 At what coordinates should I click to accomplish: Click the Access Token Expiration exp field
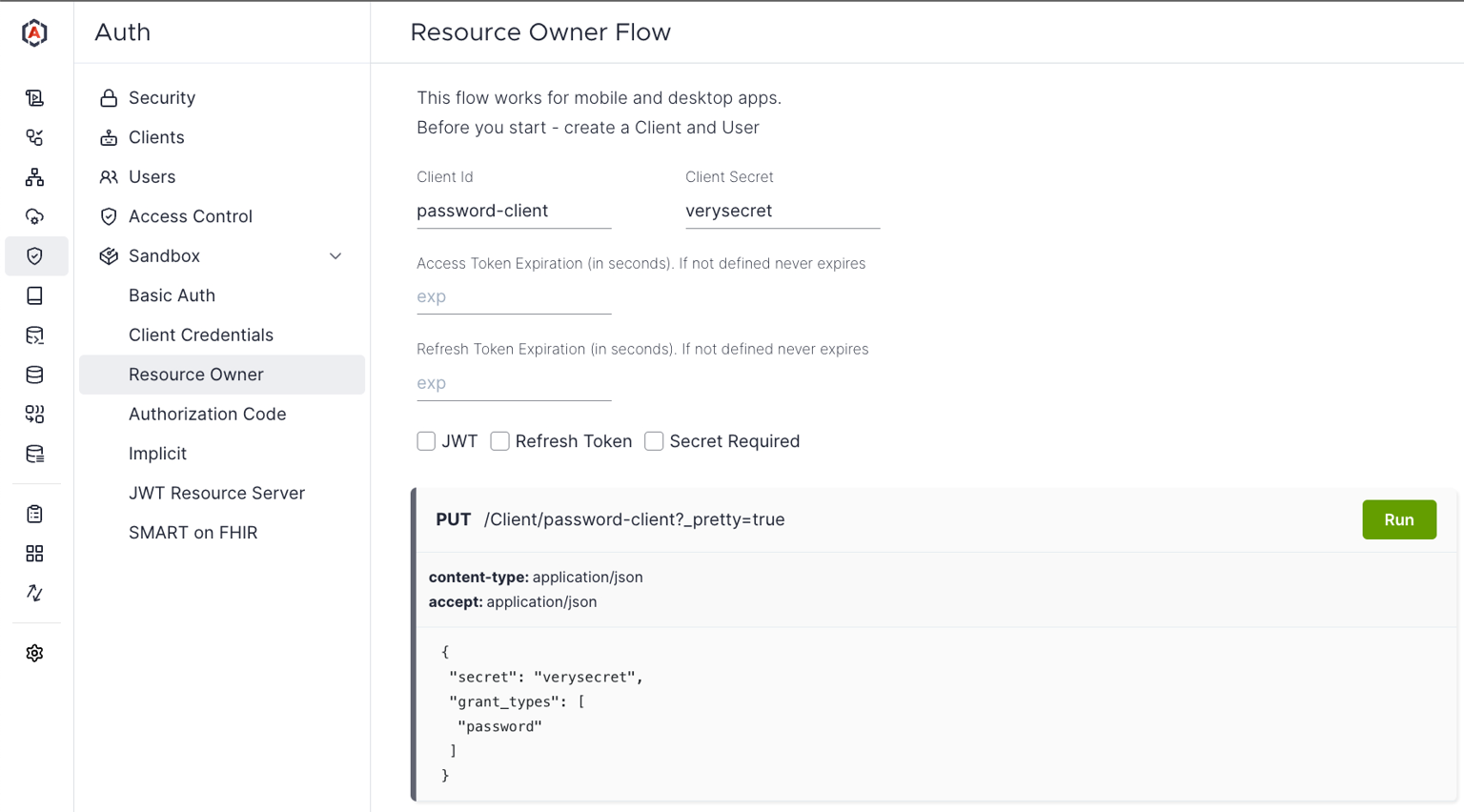514,296
